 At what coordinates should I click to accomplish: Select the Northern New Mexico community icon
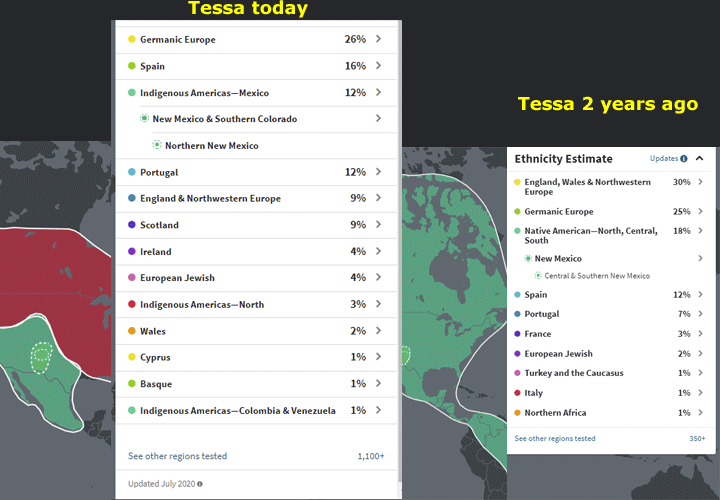(x=157, y=145)
